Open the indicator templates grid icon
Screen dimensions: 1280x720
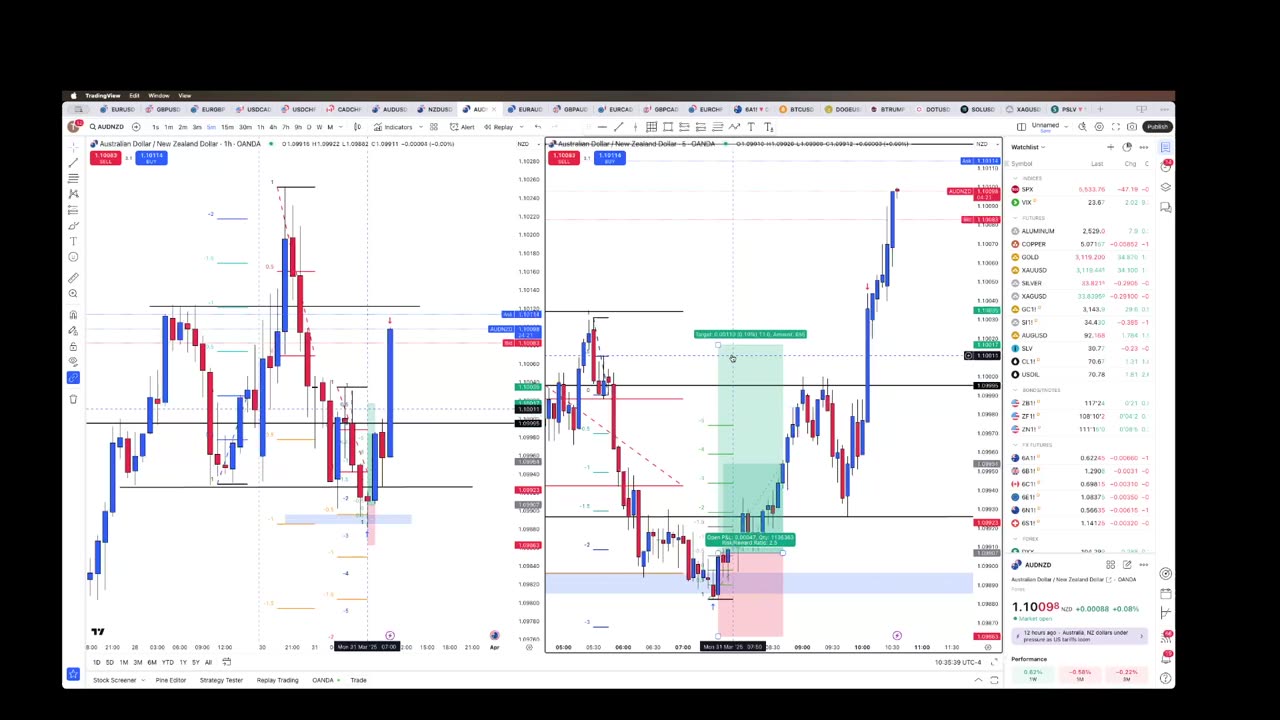click(x=433, y=127)
